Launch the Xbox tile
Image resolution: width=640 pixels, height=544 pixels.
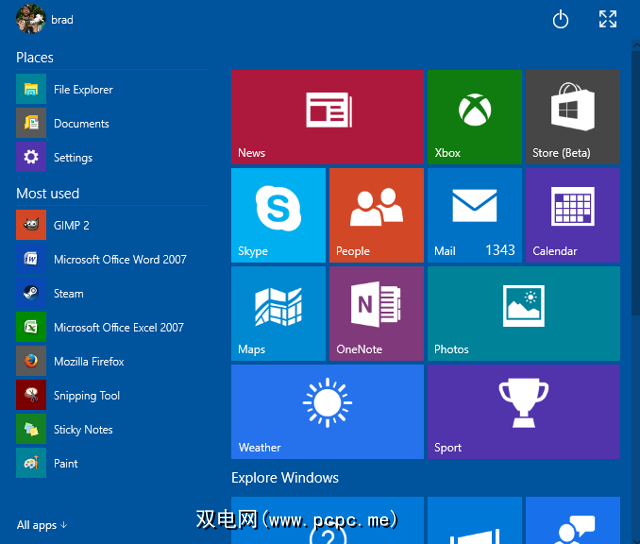(x=475, y=117)
